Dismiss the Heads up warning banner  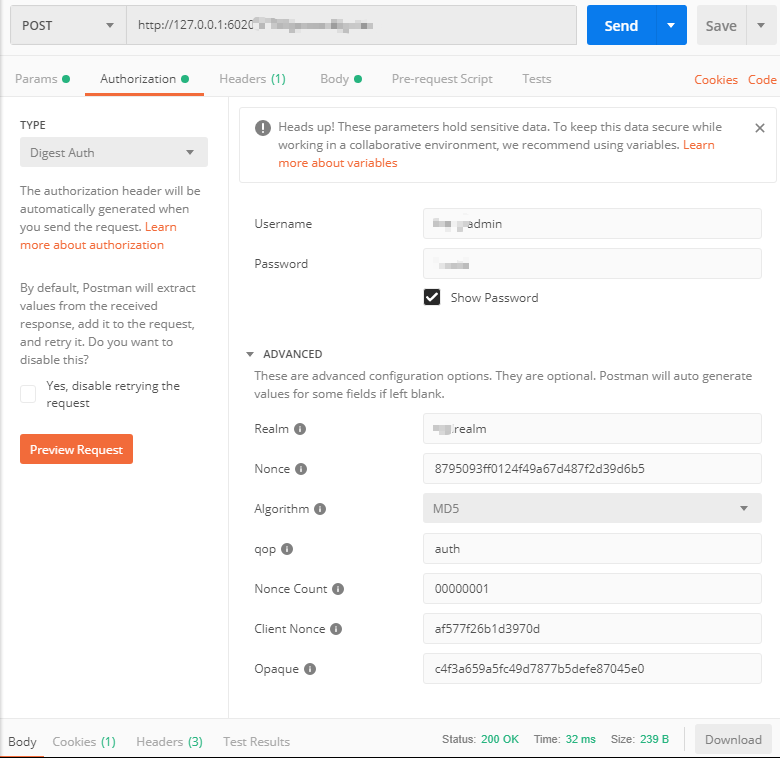[759, 128]
